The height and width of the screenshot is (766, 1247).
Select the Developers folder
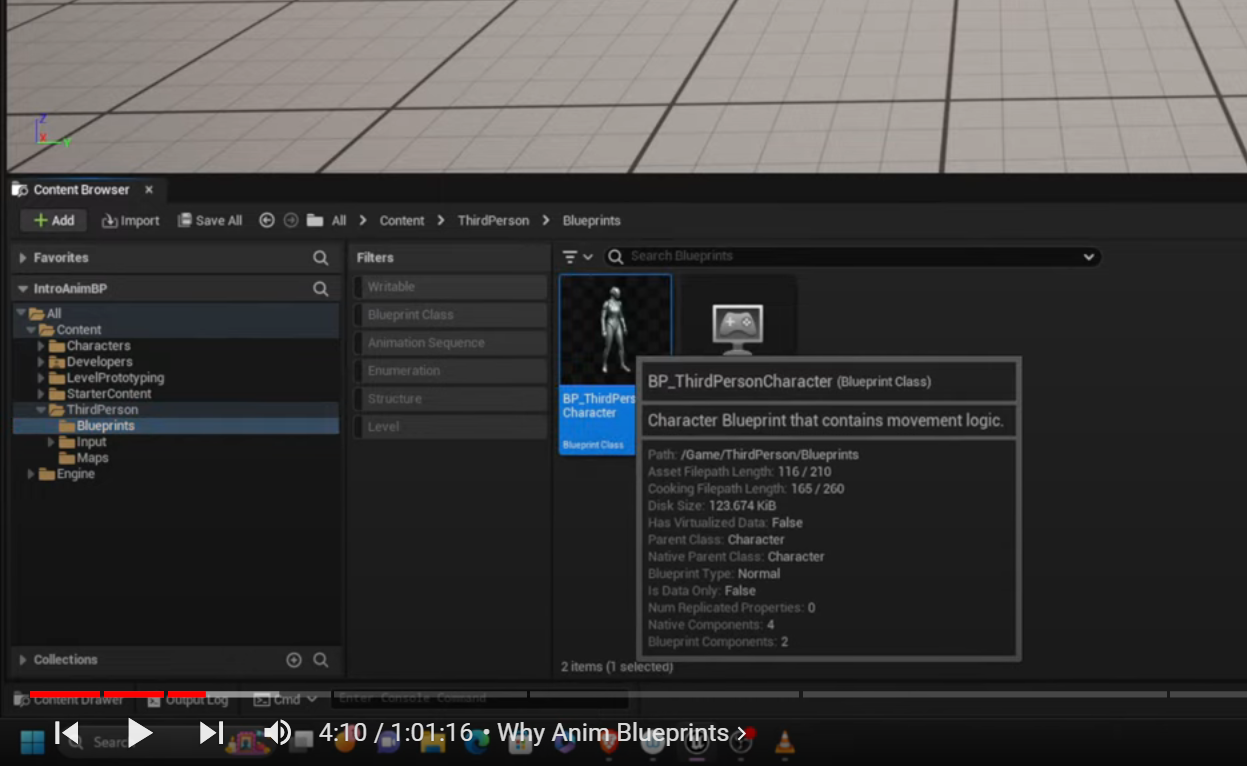pos(99,362)
